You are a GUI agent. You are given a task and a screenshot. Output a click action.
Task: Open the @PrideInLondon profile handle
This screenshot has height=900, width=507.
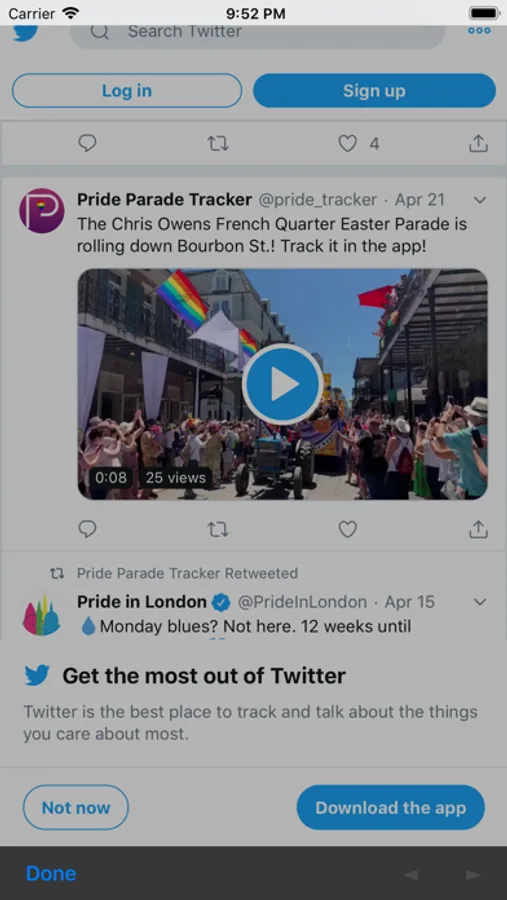click(x=302, y=602)
